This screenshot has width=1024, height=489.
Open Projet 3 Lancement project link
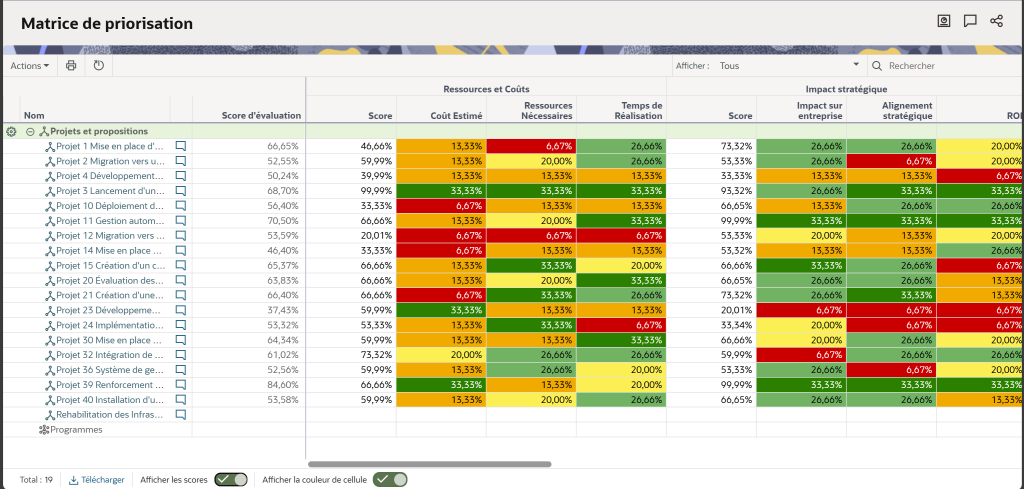[x=110, y=190]
